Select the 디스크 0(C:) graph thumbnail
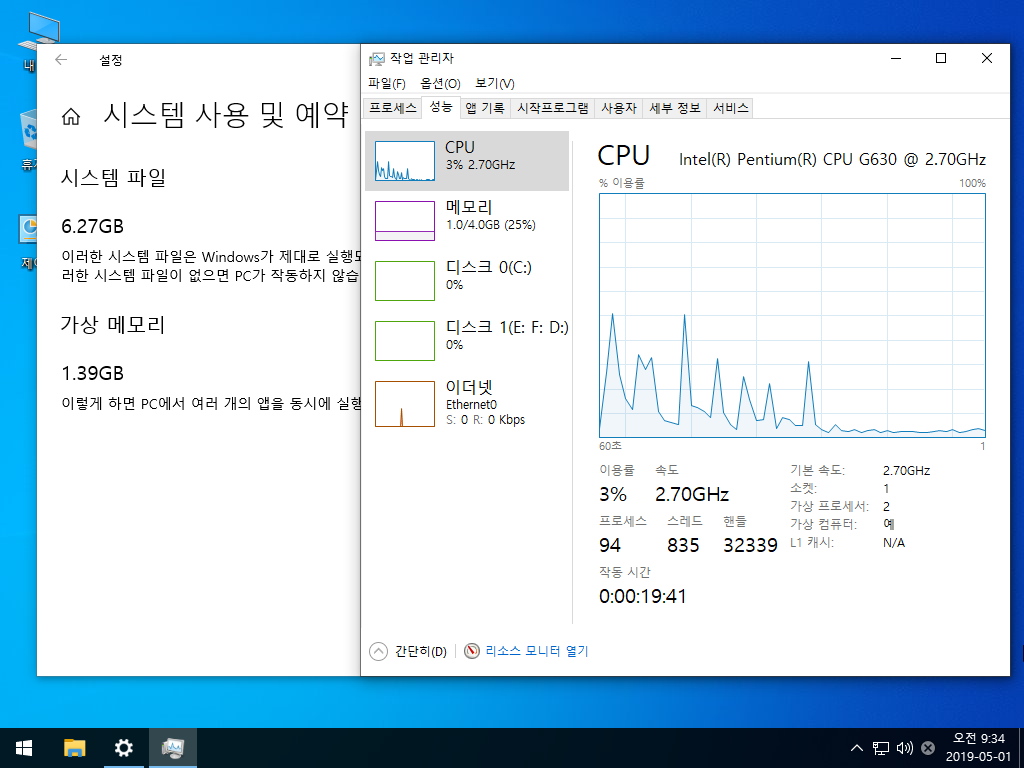Viewport: 1024px width, 768px height. pyautogui.click(x=404, y=281)
